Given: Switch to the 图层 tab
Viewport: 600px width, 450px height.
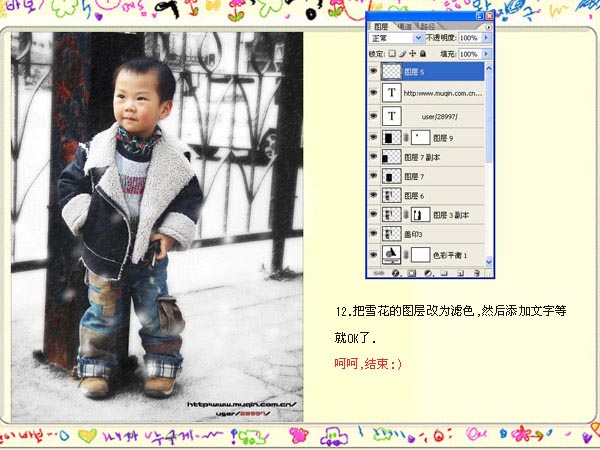Looking at the screenshot, I should 381,26.
